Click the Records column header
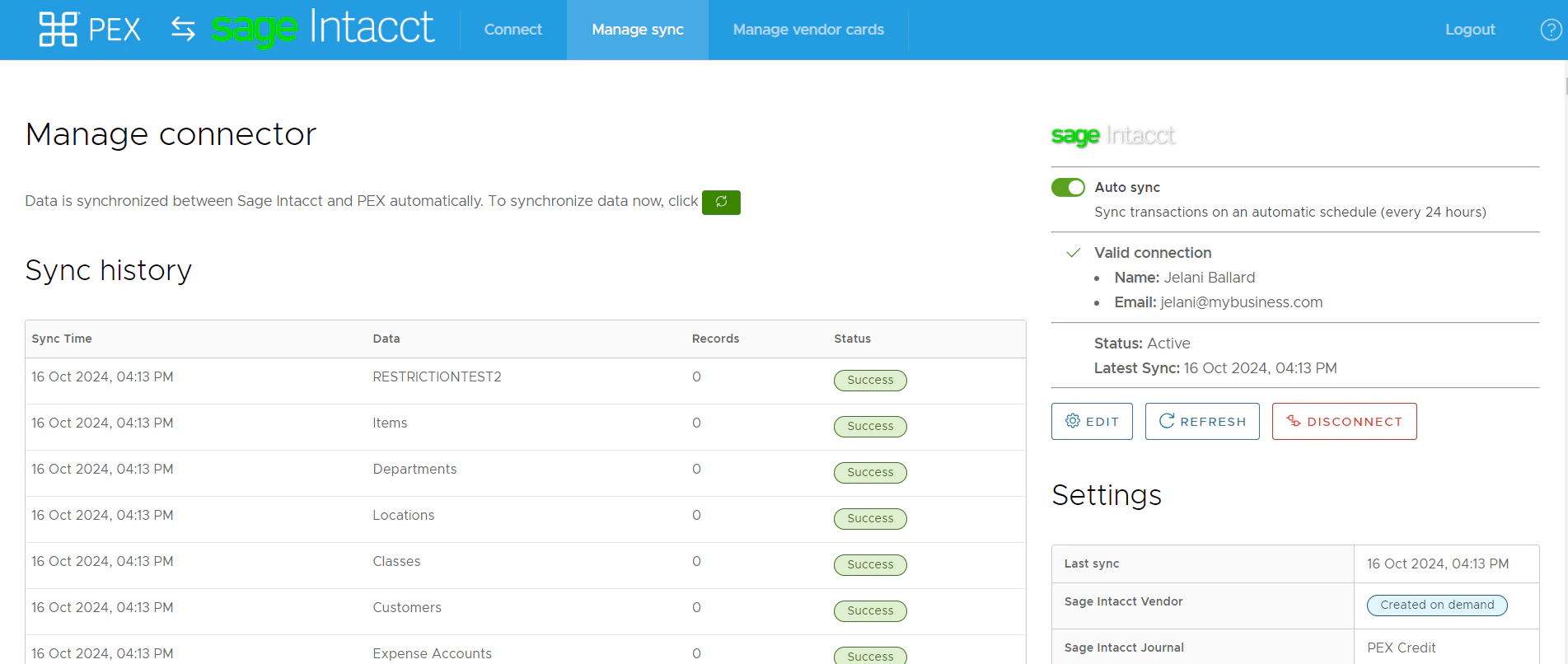The image size is (1568, 664). click(x=715, y=339)
